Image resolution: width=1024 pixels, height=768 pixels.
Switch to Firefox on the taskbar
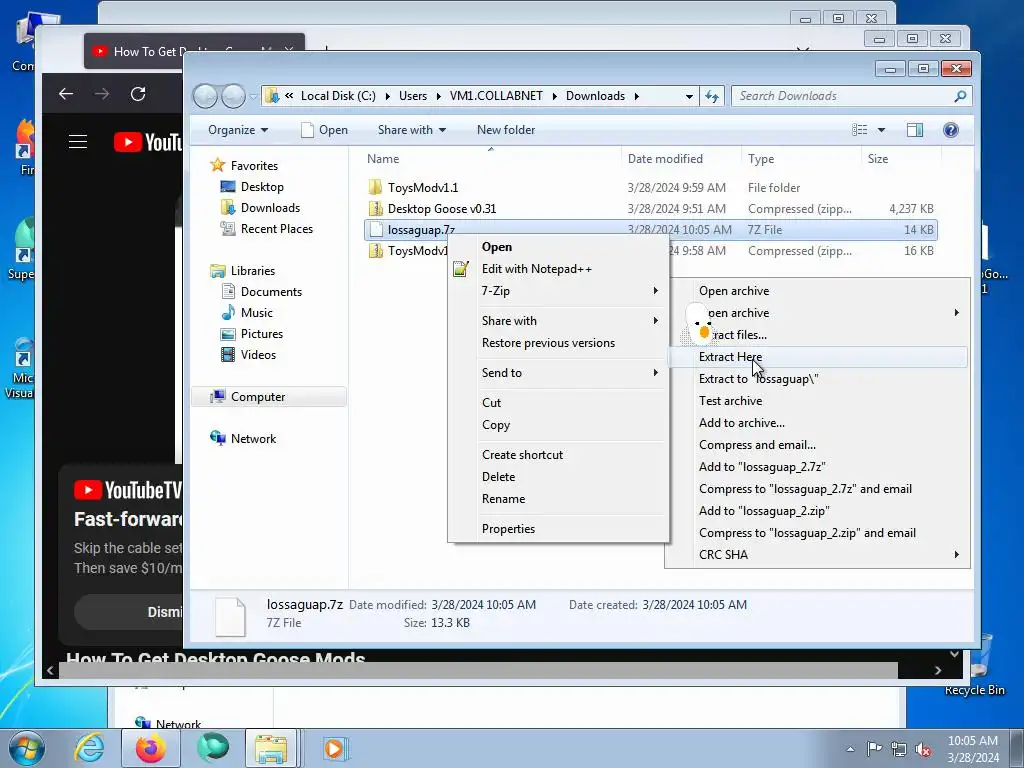click(x=150, y=748)
